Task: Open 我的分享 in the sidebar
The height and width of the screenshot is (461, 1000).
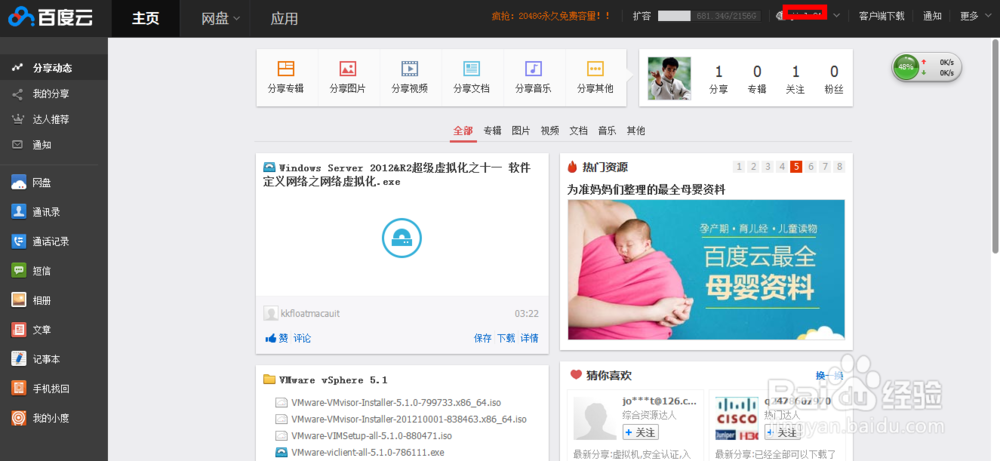Action: coord(54,94)
